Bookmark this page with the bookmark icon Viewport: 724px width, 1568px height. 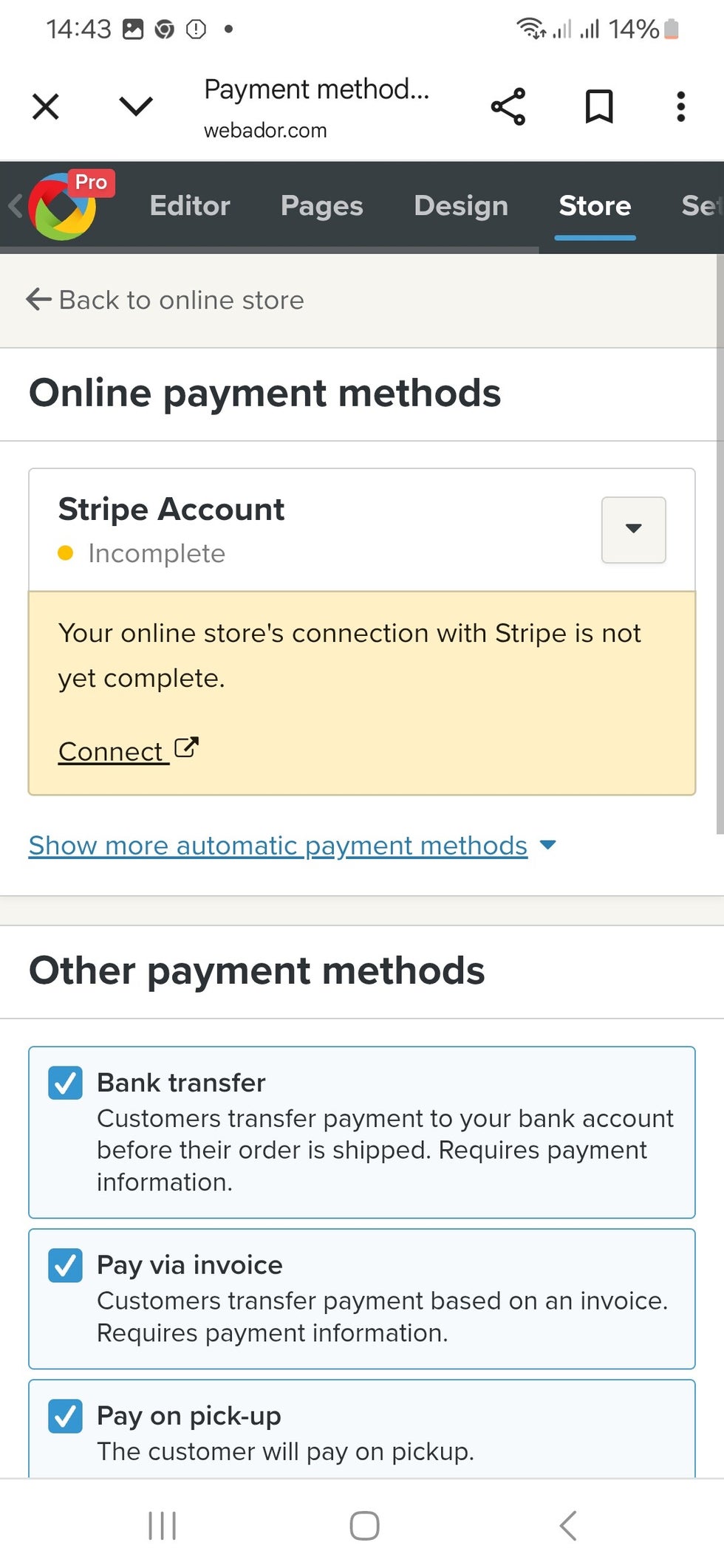point(599,106)
